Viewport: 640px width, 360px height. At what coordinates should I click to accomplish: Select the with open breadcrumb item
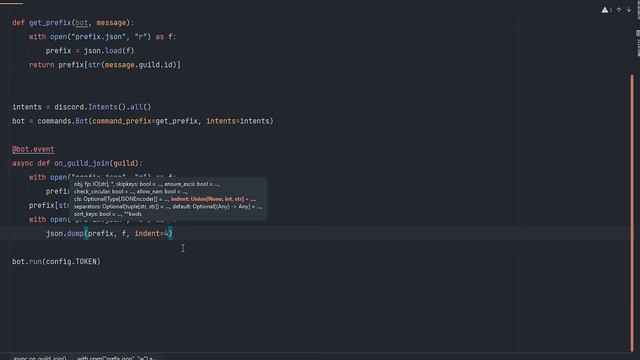117,358
